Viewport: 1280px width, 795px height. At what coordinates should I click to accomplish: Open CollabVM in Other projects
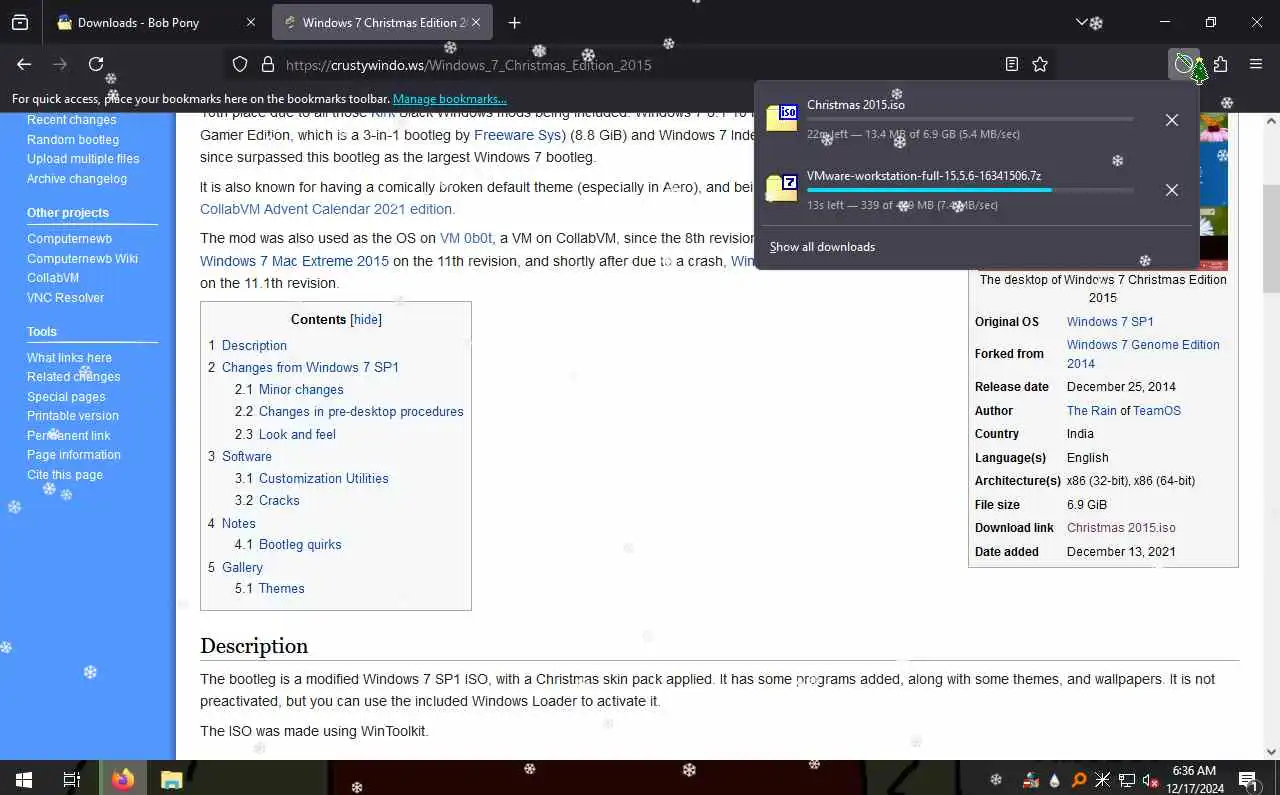(x=53, y=278)
